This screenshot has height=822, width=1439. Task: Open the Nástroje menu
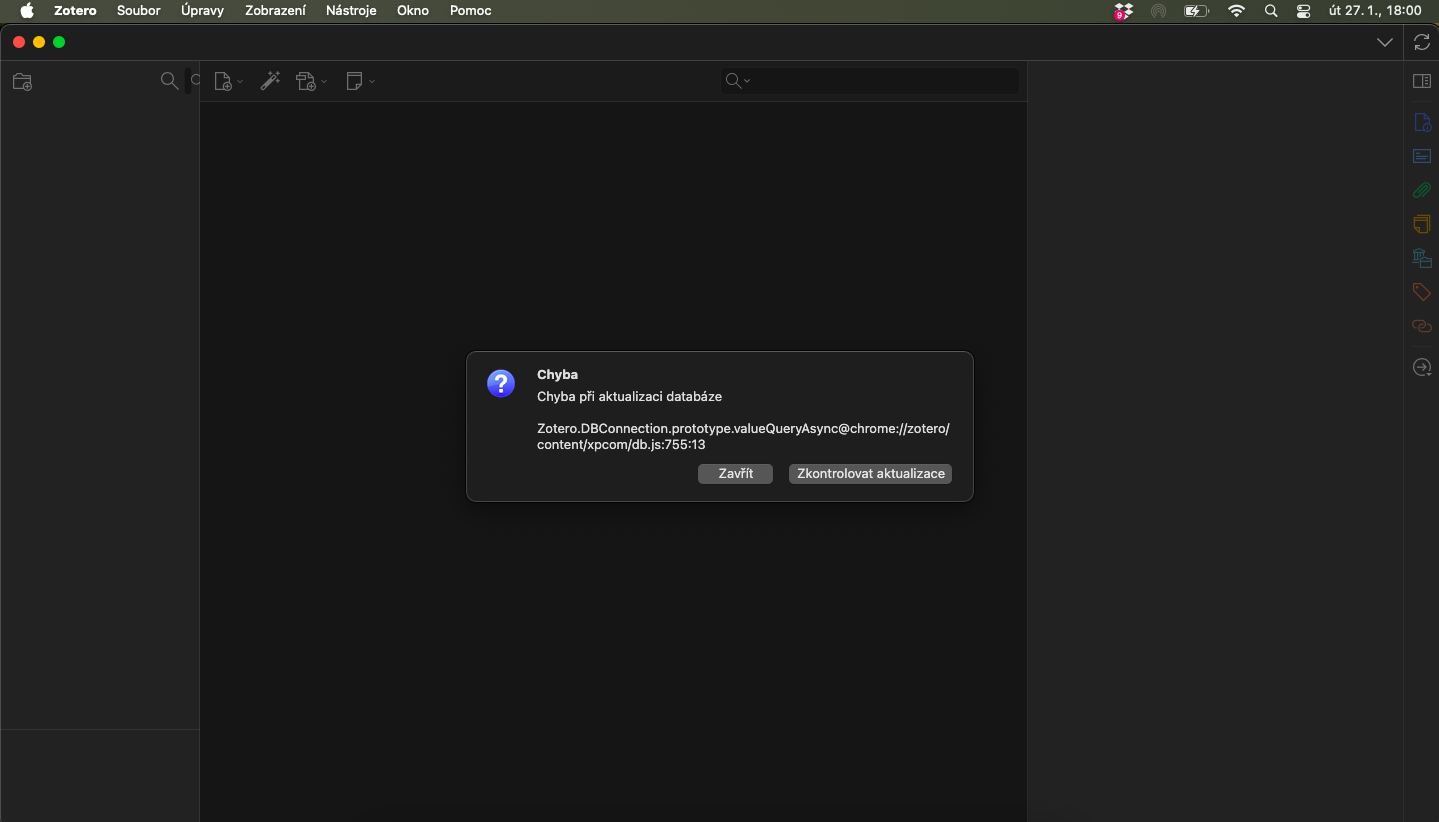pyautogui.click(x=351, y=11)
